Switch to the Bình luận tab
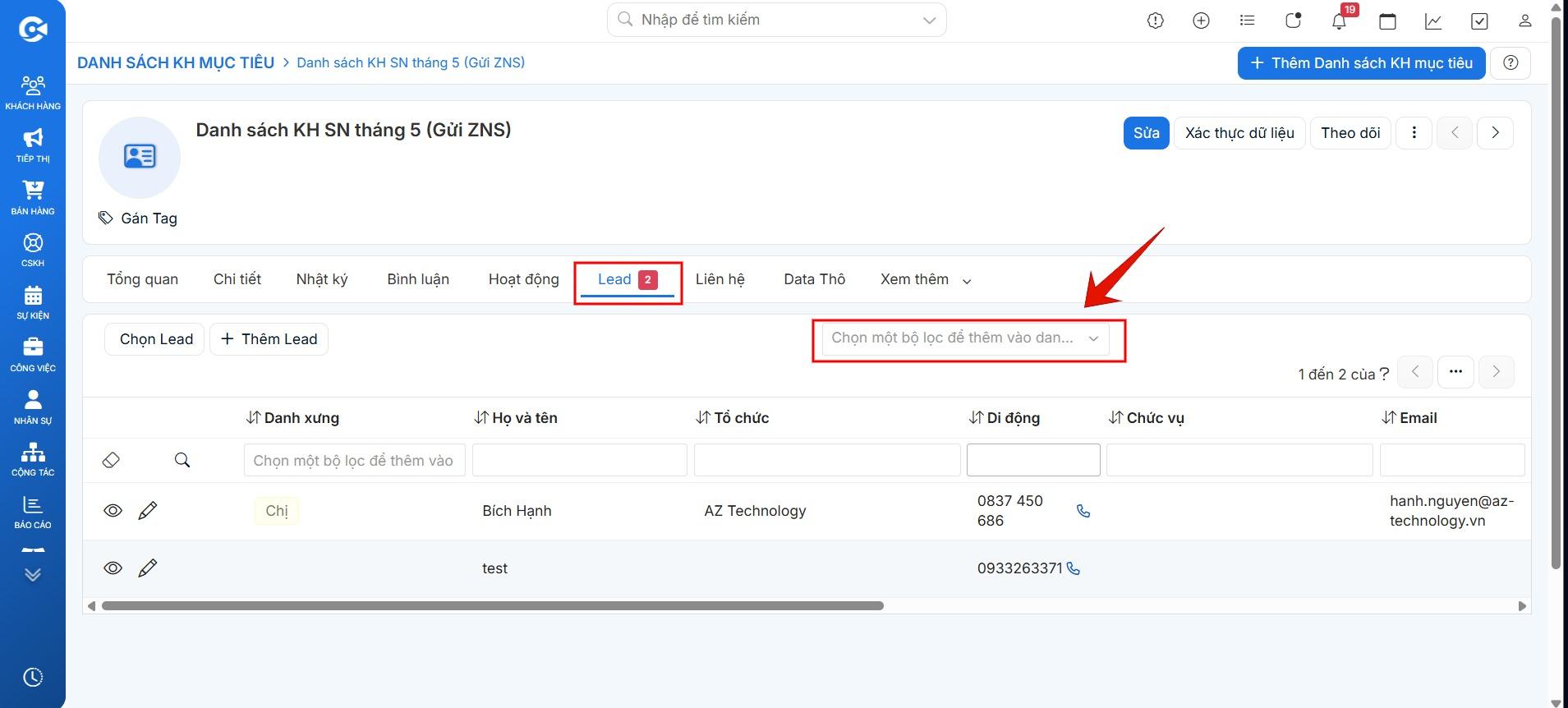The height and width of the screenshot is (708, 1568). [x=418, y=279]
